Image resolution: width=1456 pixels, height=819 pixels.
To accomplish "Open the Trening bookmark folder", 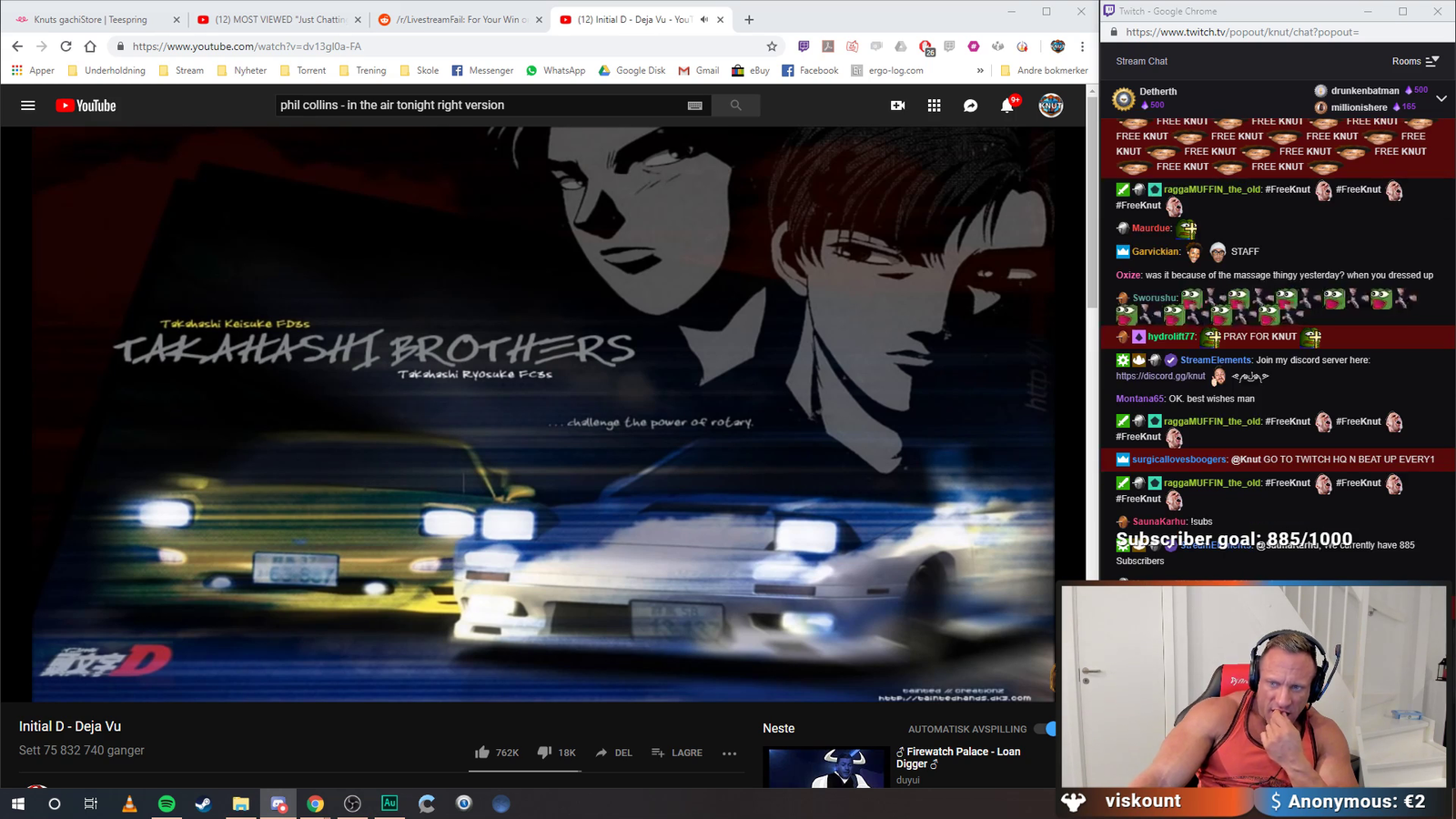I will [362, 70].
